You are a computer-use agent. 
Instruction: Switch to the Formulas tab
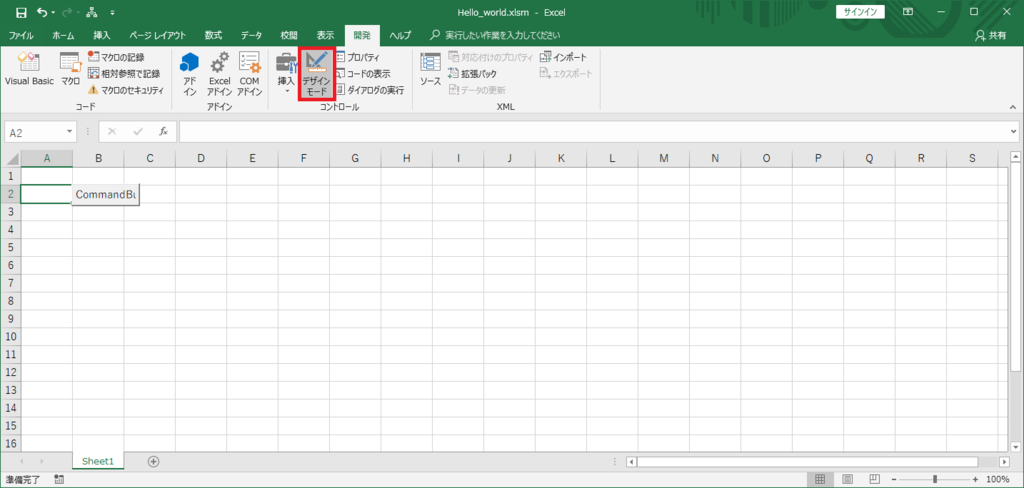[214, 35]
